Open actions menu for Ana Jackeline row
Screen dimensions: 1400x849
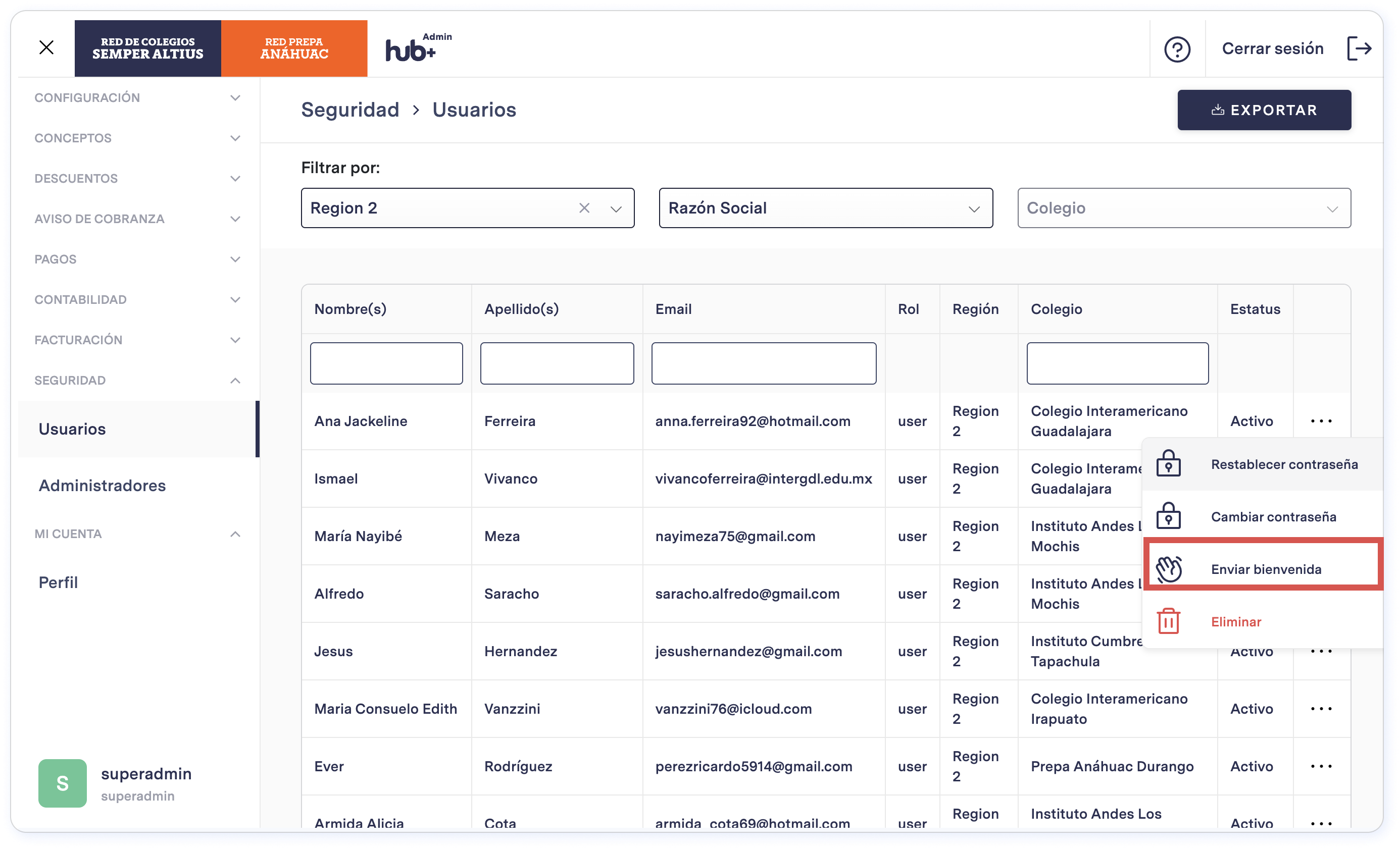[x=1321, y=421]
